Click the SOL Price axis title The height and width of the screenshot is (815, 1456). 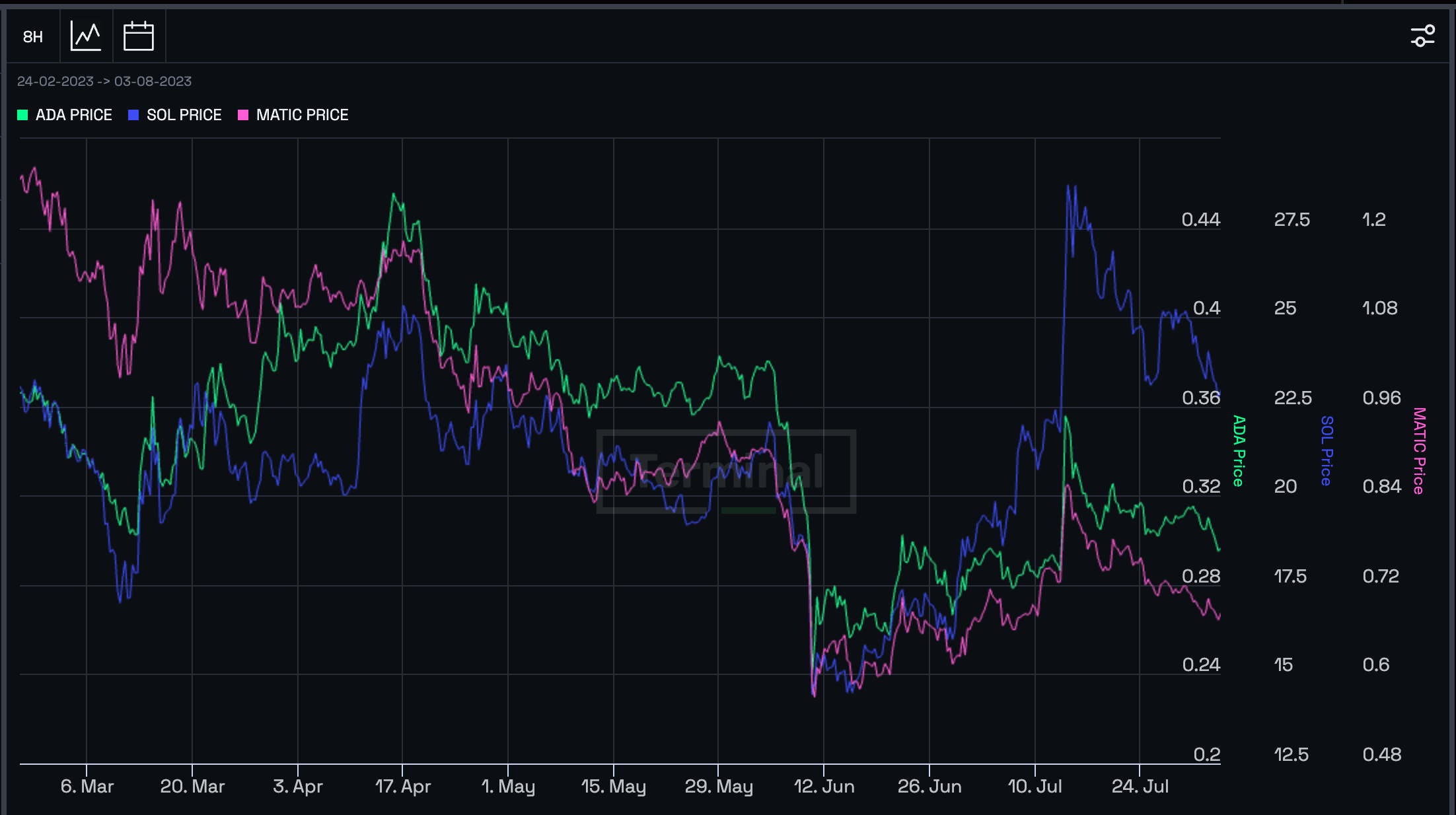click(1327, 451)
